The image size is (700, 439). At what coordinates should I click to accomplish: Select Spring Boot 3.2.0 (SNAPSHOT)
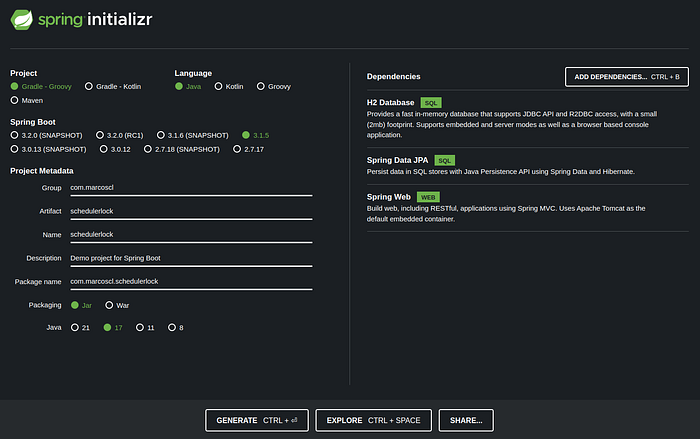pyautogui.click(x=46, y=135)
